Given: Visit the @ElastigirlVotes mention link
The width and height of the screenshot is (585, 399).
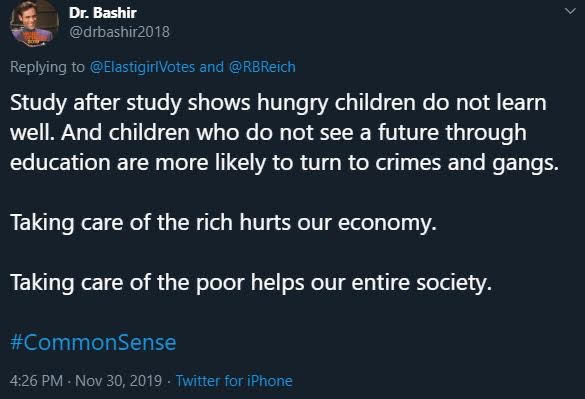Looking at the screenshot, I should point(142,67).
